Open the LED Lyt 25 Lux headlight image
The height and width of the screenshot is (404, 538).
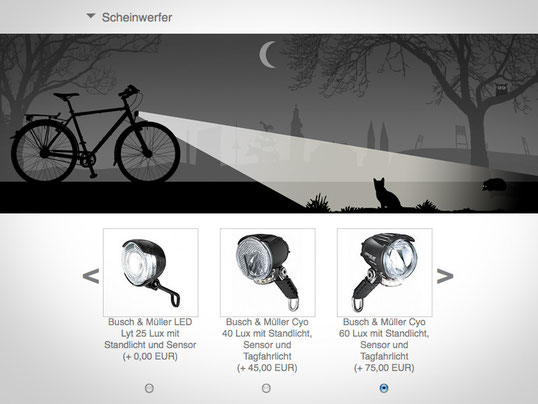(x=151, y=273)
